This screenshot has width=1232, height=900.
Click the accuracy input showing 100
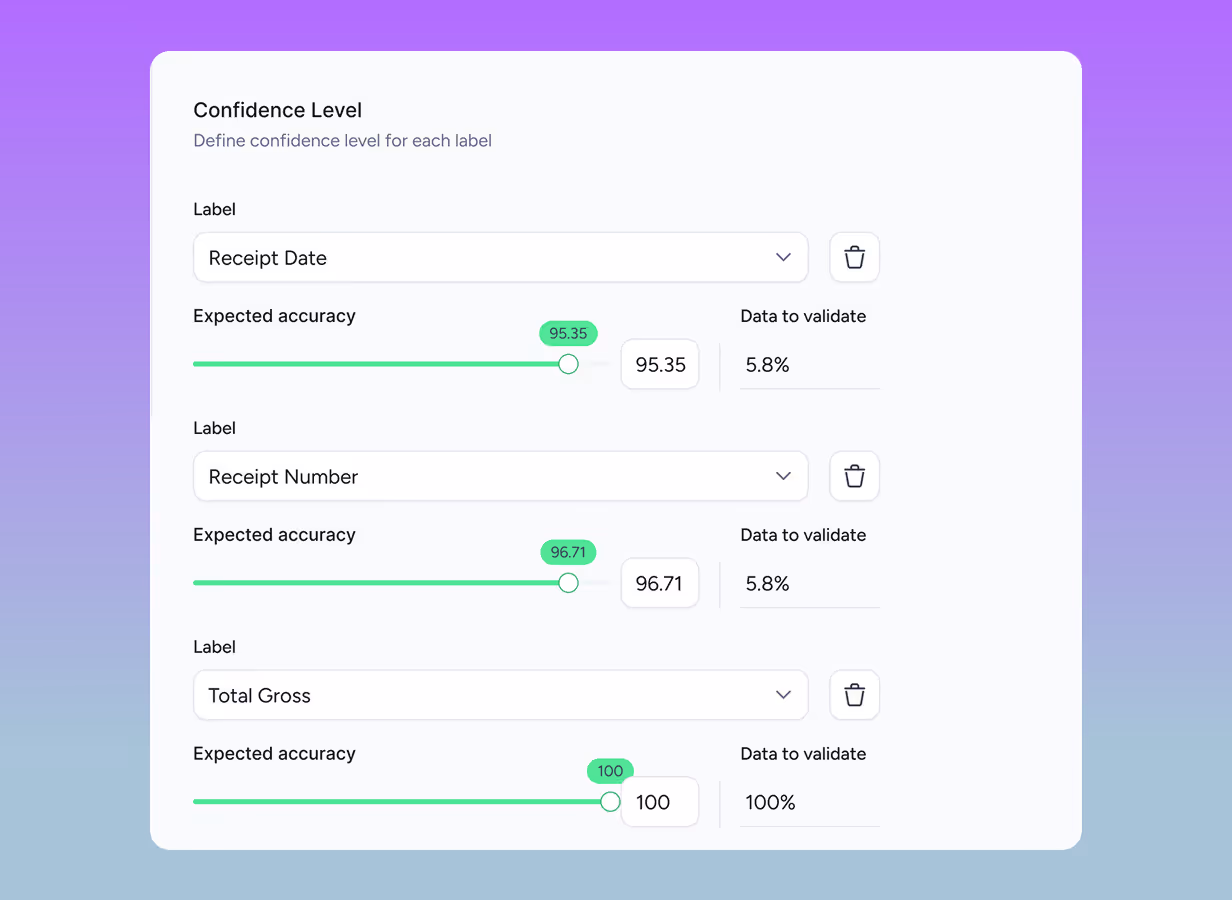660,802
